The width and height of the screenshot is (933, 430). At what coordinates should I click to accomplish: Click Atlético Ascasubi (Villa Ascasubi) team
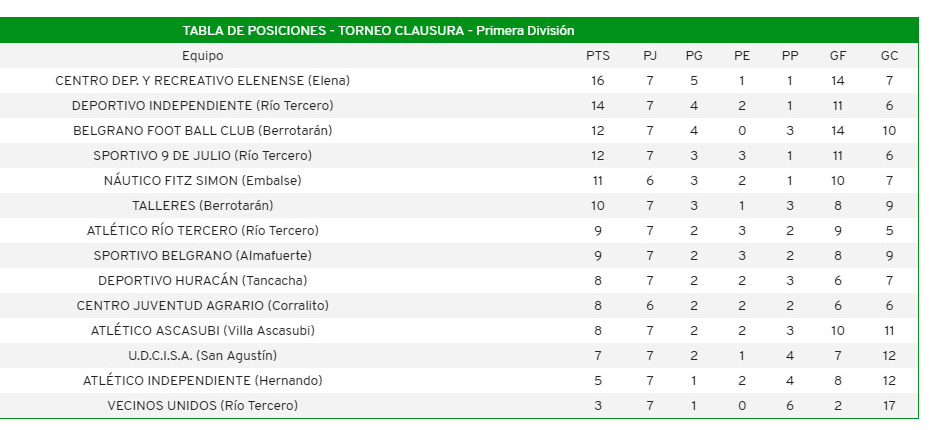tap(202, 331)
